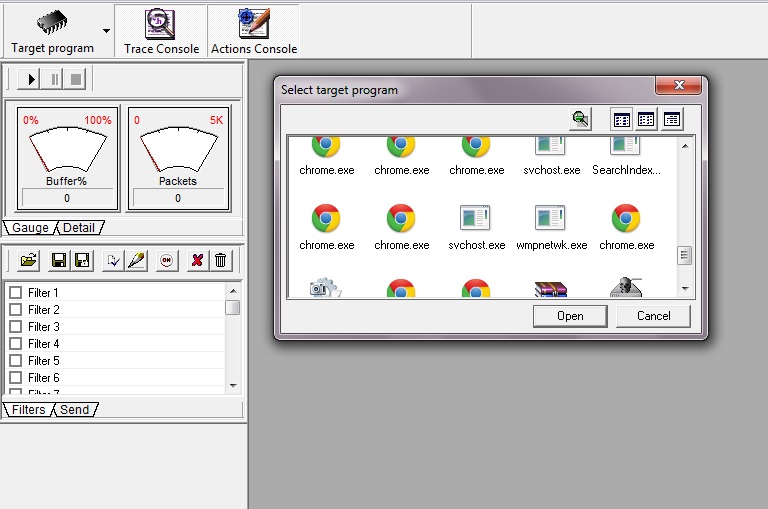Click the process list scrollbar thumb
The height and width of the screenshot is (509, 768).
[685, 255]
